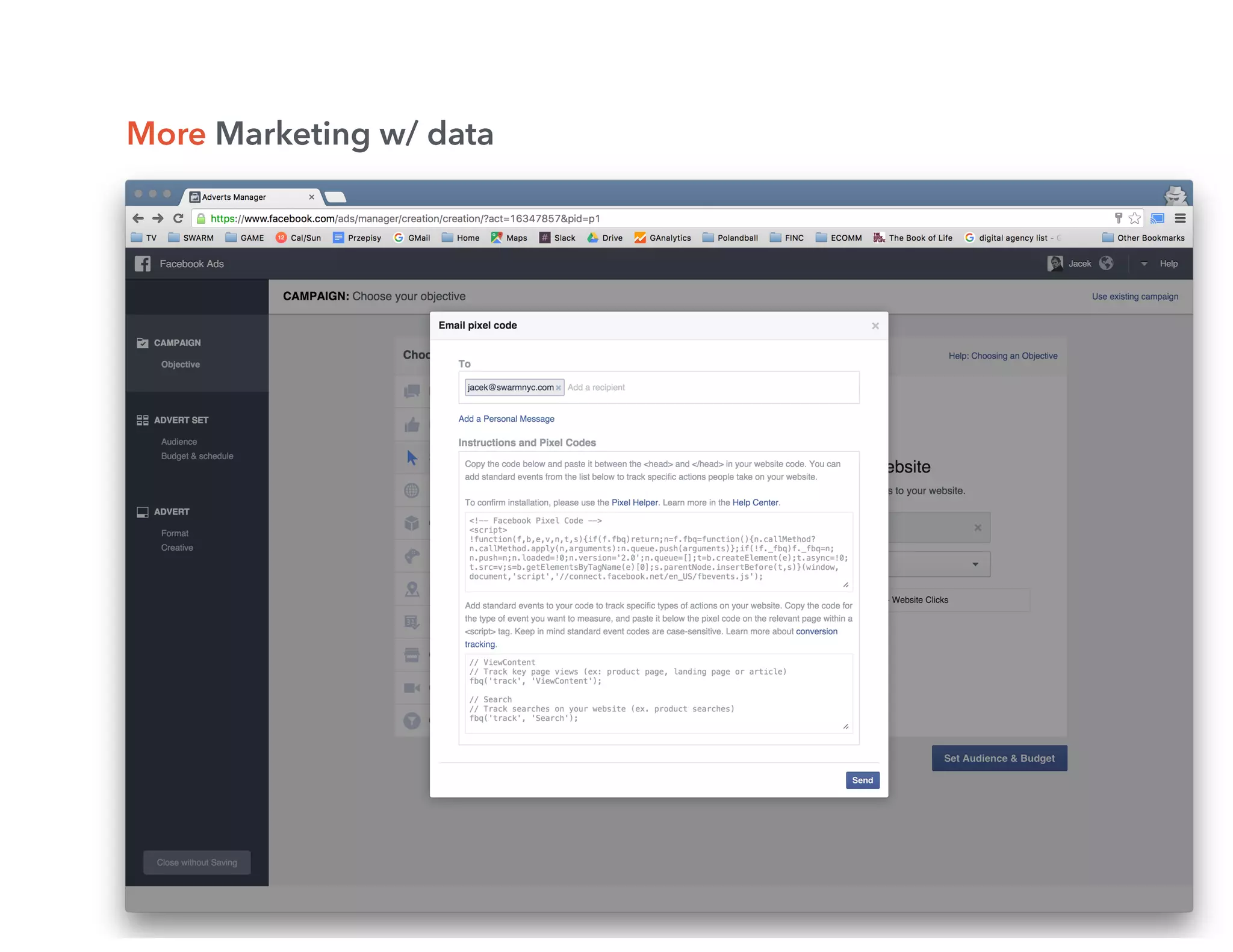Click Set Audience & Budget button
1233x952 pixels.
pos(999,758)
